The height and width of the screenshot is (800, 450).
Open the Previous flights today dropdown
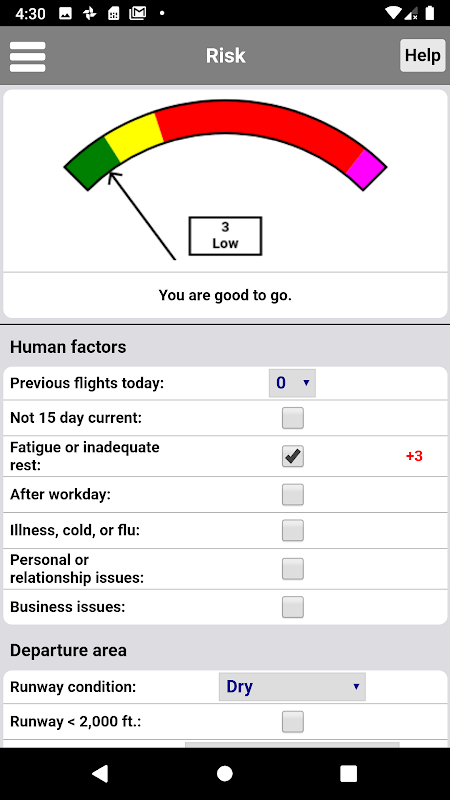pyautogui.click(x=292, y=383)
